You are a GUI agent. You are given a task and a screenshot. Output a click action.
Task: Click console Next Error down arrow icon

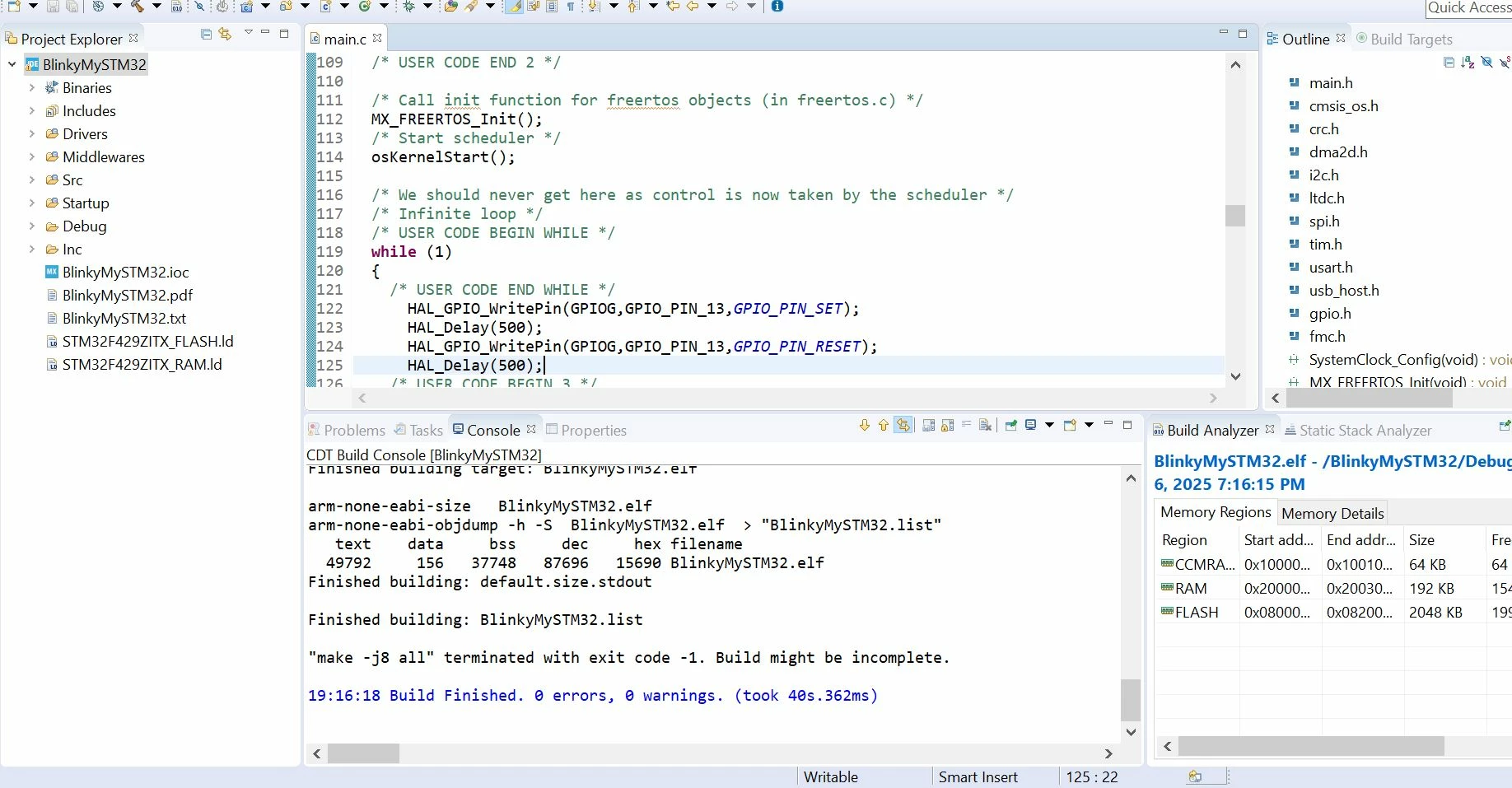(x=865, y=425)
